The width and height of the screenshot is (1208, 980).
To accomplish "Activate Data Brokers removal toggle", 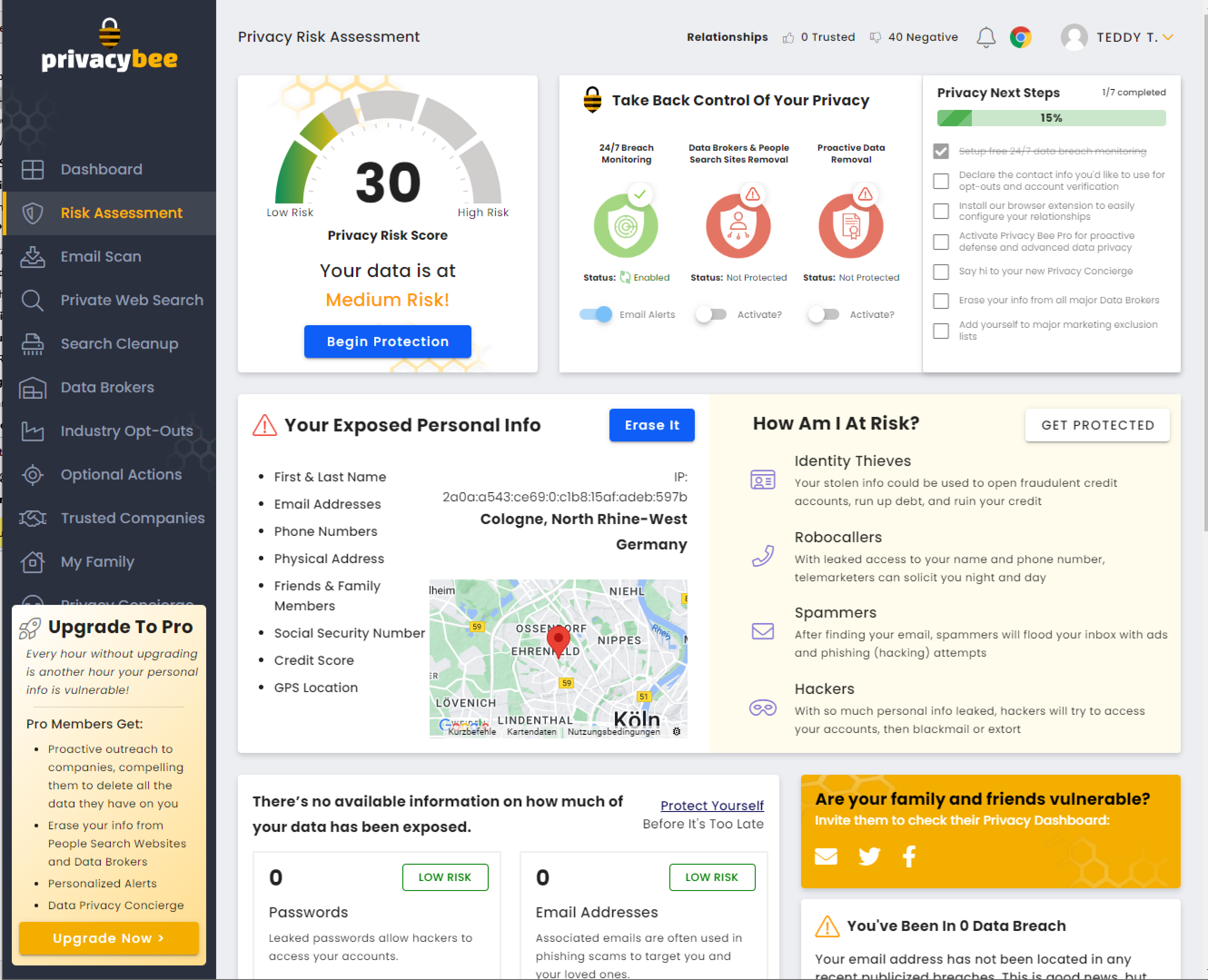I will [711, 314].
